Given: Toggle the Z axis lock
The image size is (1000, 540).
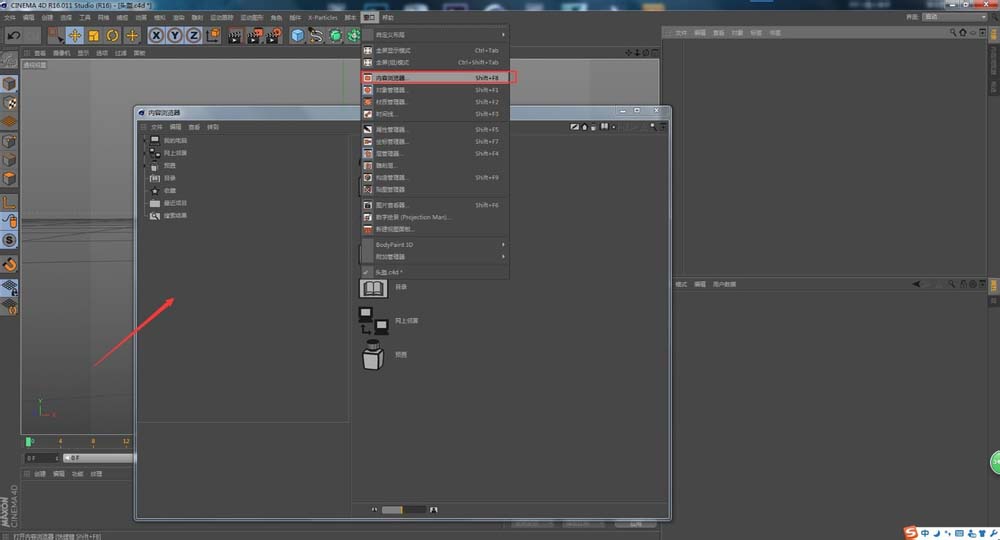Looking at the screenshot, I should [193, 36].
